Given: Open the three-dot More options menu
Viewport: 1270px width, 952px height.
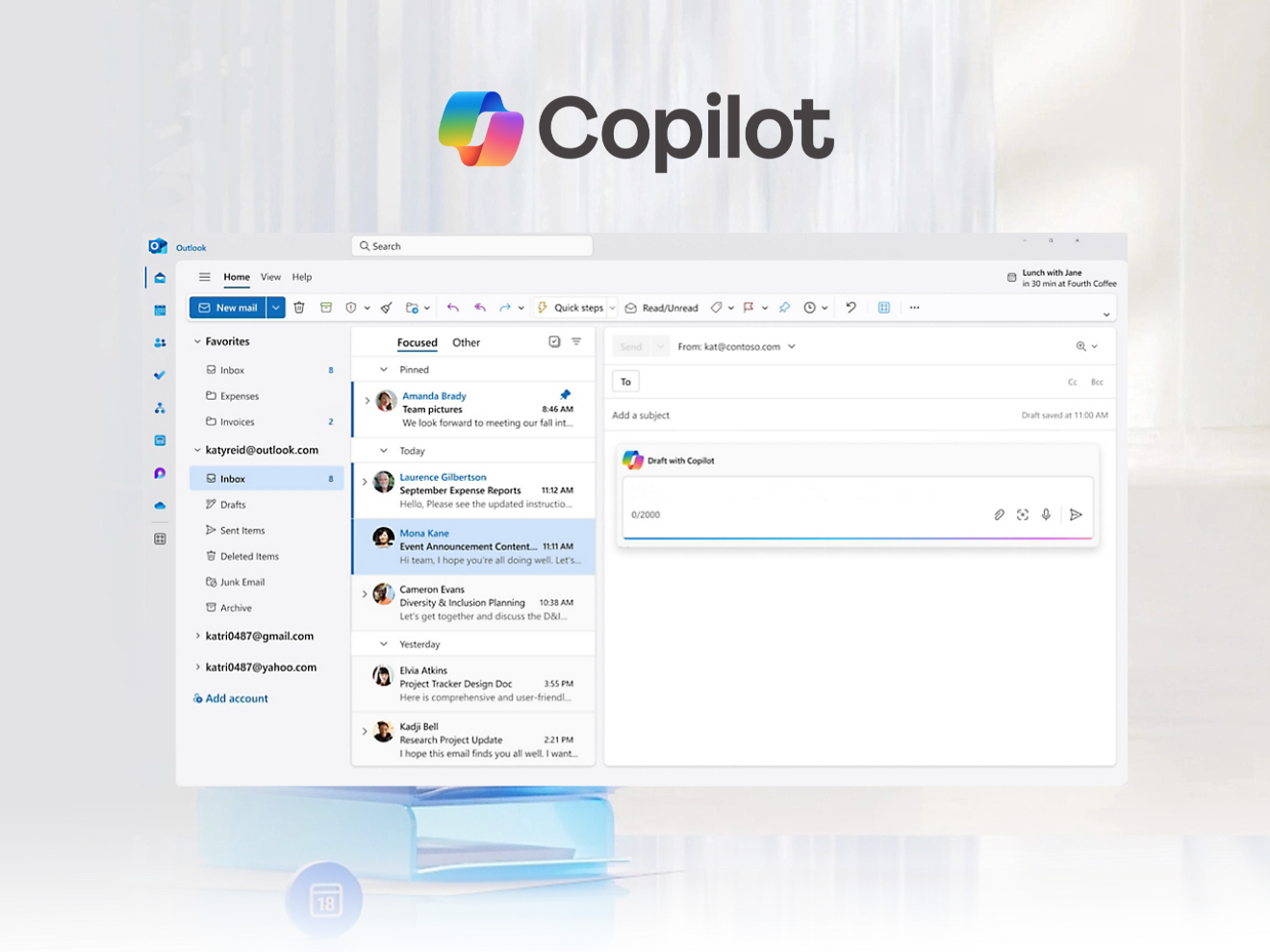Looking at the screenshot, I should tap(914, 308).
